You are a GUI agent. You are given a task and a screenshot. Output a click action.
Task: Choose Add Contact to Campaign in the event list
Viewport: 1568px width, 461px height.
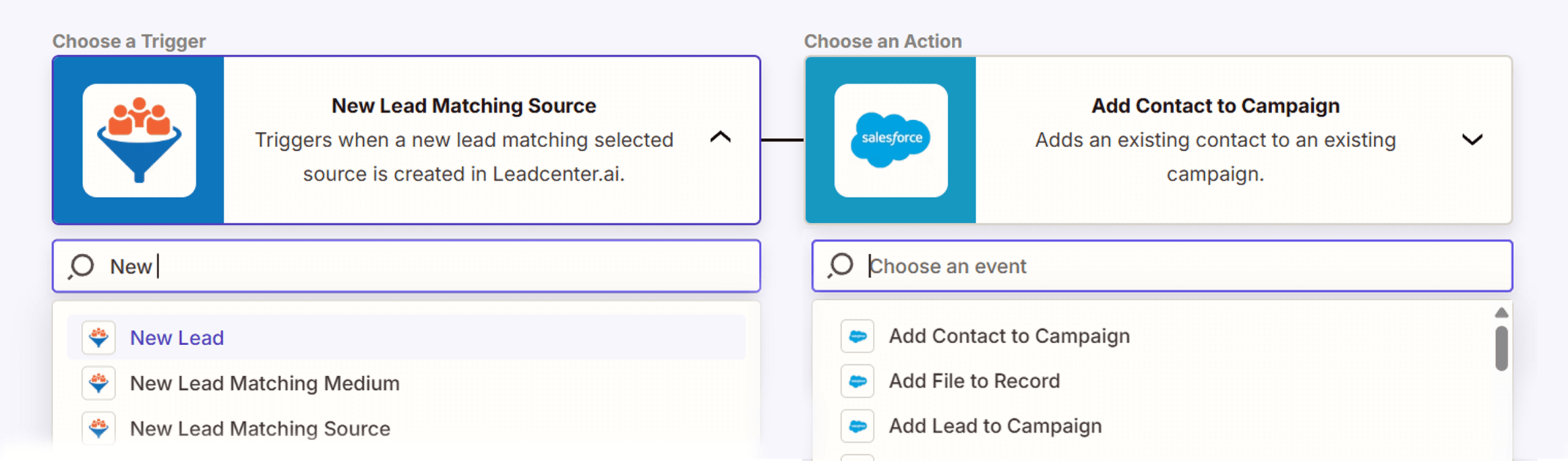(1158, 336)
